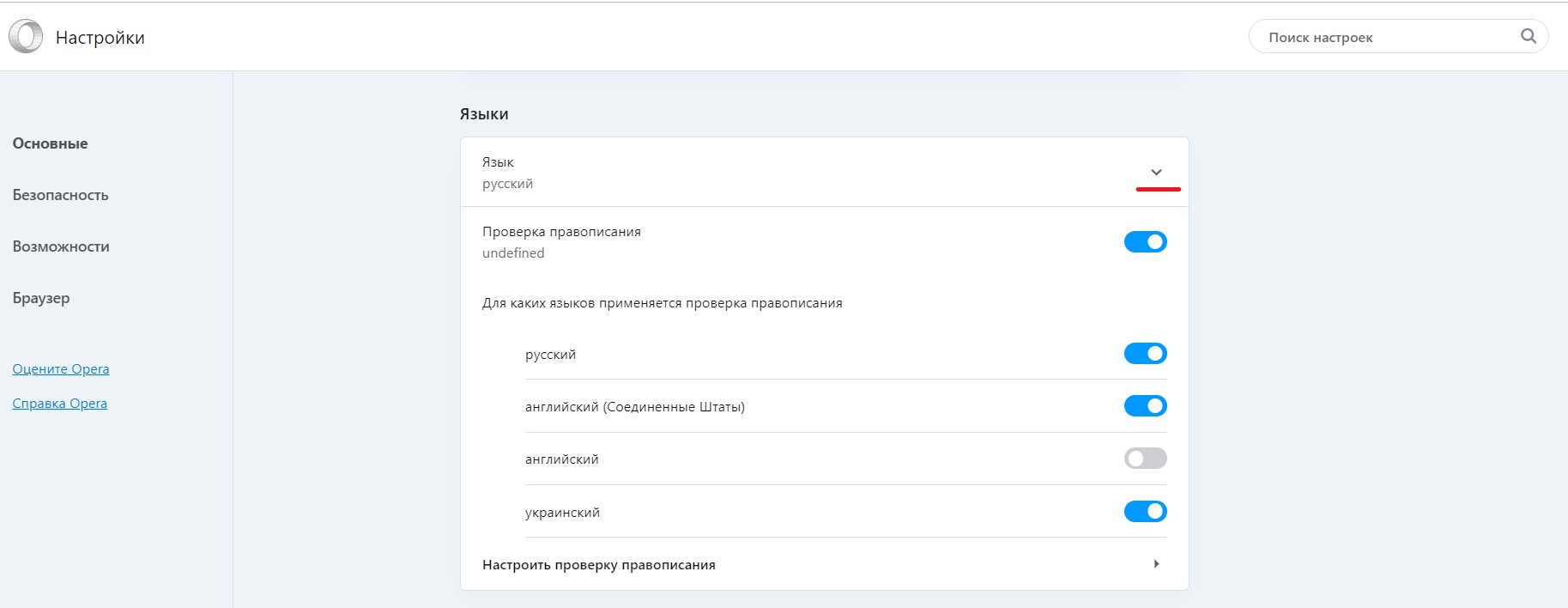Viewport: 1568px width, 608px height.
Task: Open the 'Основные' settings section
Action: coord(50,143)
